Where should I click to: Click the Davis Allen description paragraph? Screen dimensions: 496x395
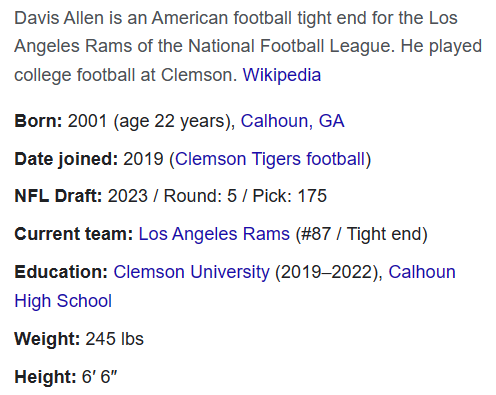tap(248, 46)
